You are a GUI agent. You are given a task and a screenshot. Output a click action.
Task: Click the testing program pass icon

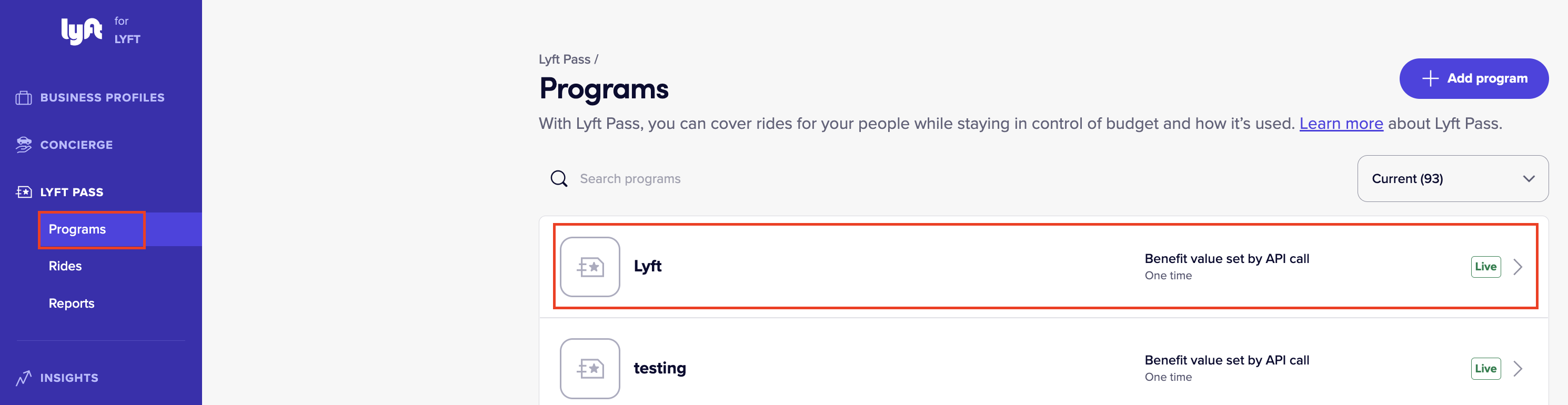tap(590, 369)
